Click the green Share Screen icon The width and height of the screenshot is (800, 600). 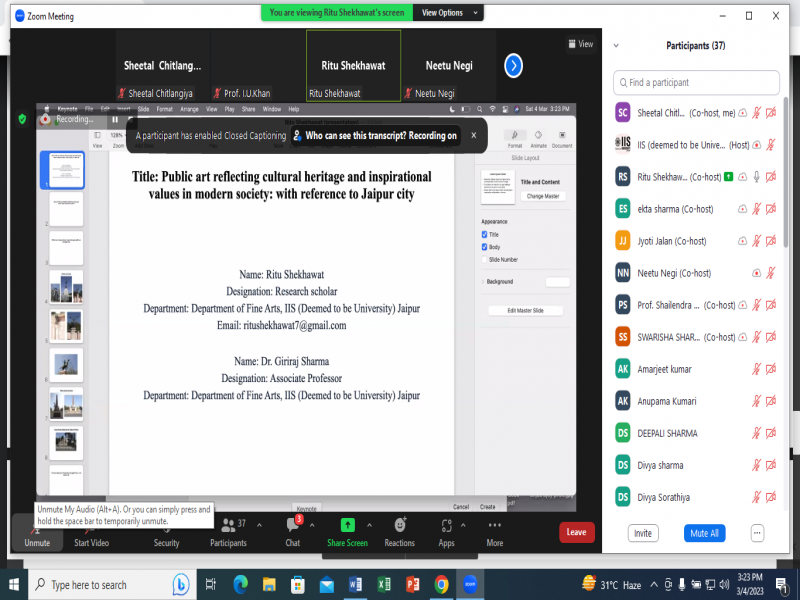(x=347, y=526)
